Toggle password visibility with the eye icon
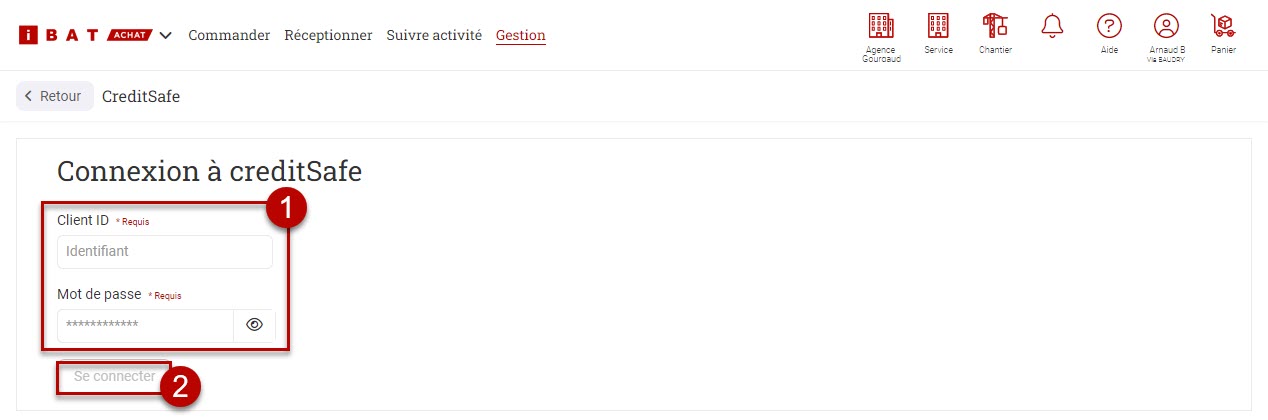The height and width of the screenshot is (420, 1268). pos(254,325)
